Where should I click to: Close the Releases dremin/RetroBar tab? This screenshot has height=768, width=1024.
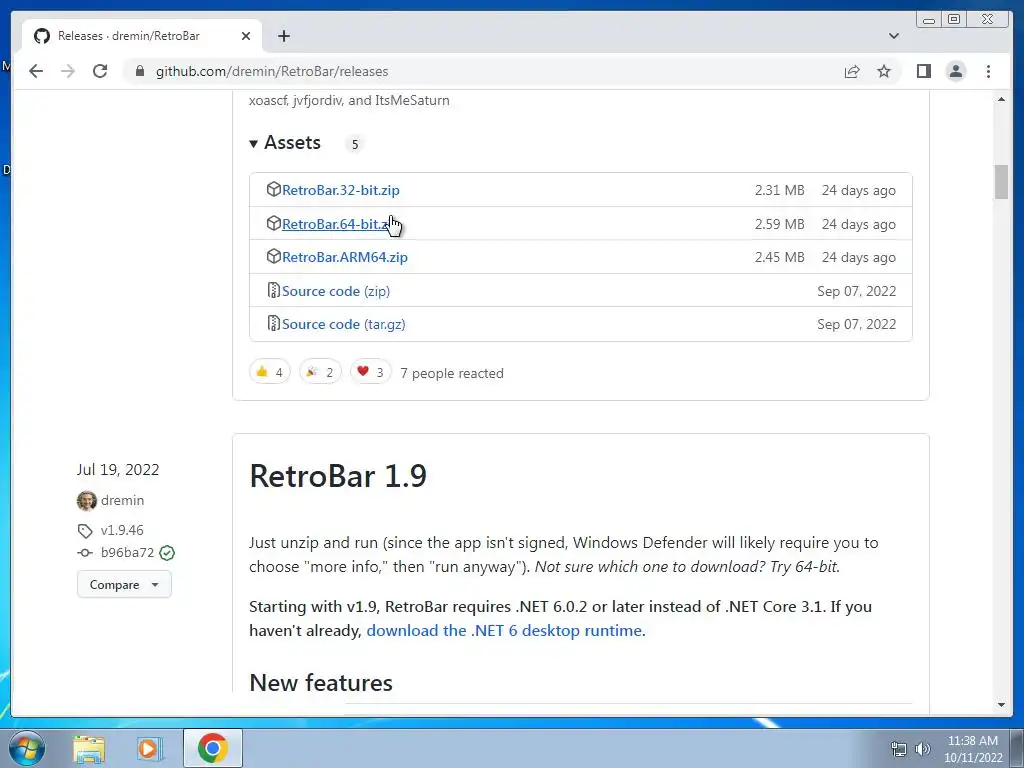tap(246, 36)
